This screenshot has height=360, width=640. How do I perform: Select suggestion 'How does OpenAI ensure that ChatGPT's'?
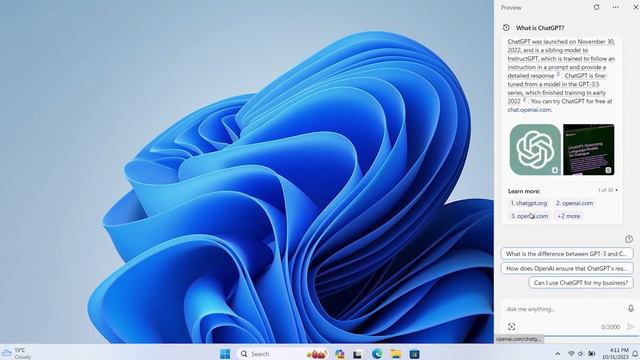[x=567, y=268]
